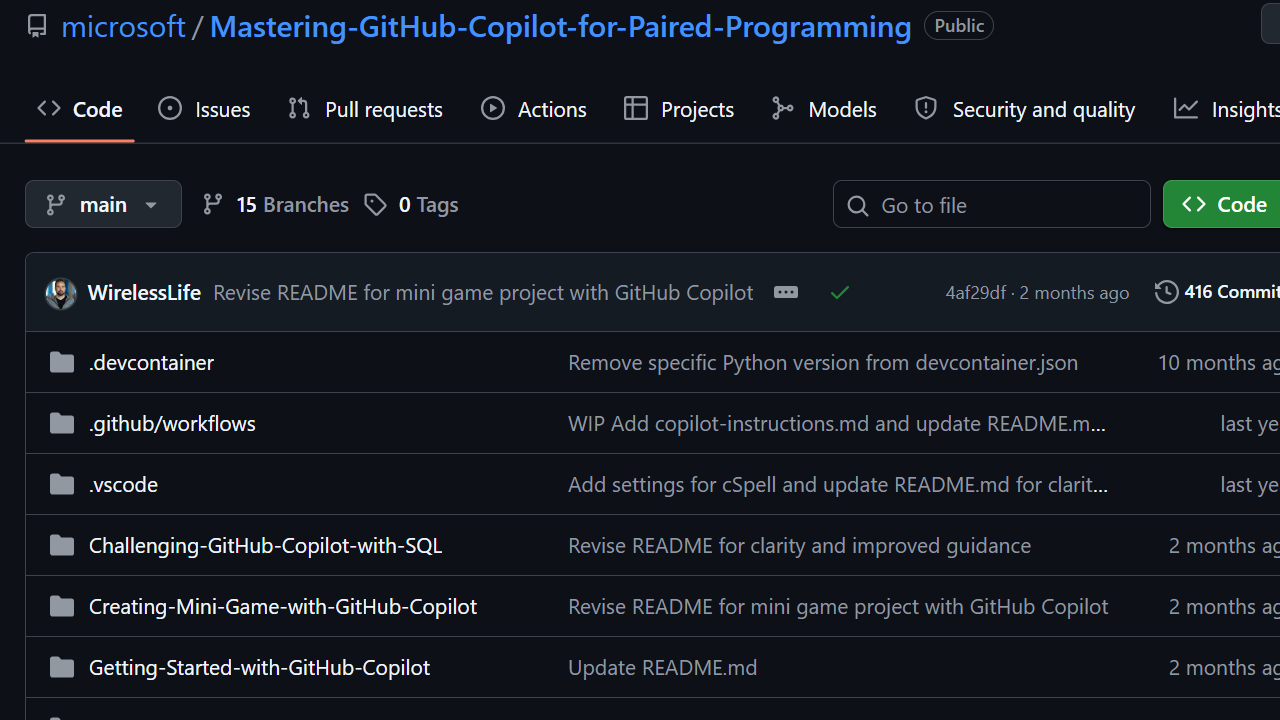Open the Security and quality tab
Image resolution: width=1280 pixels, height=720 pixels.
[x=1025, y=109]
